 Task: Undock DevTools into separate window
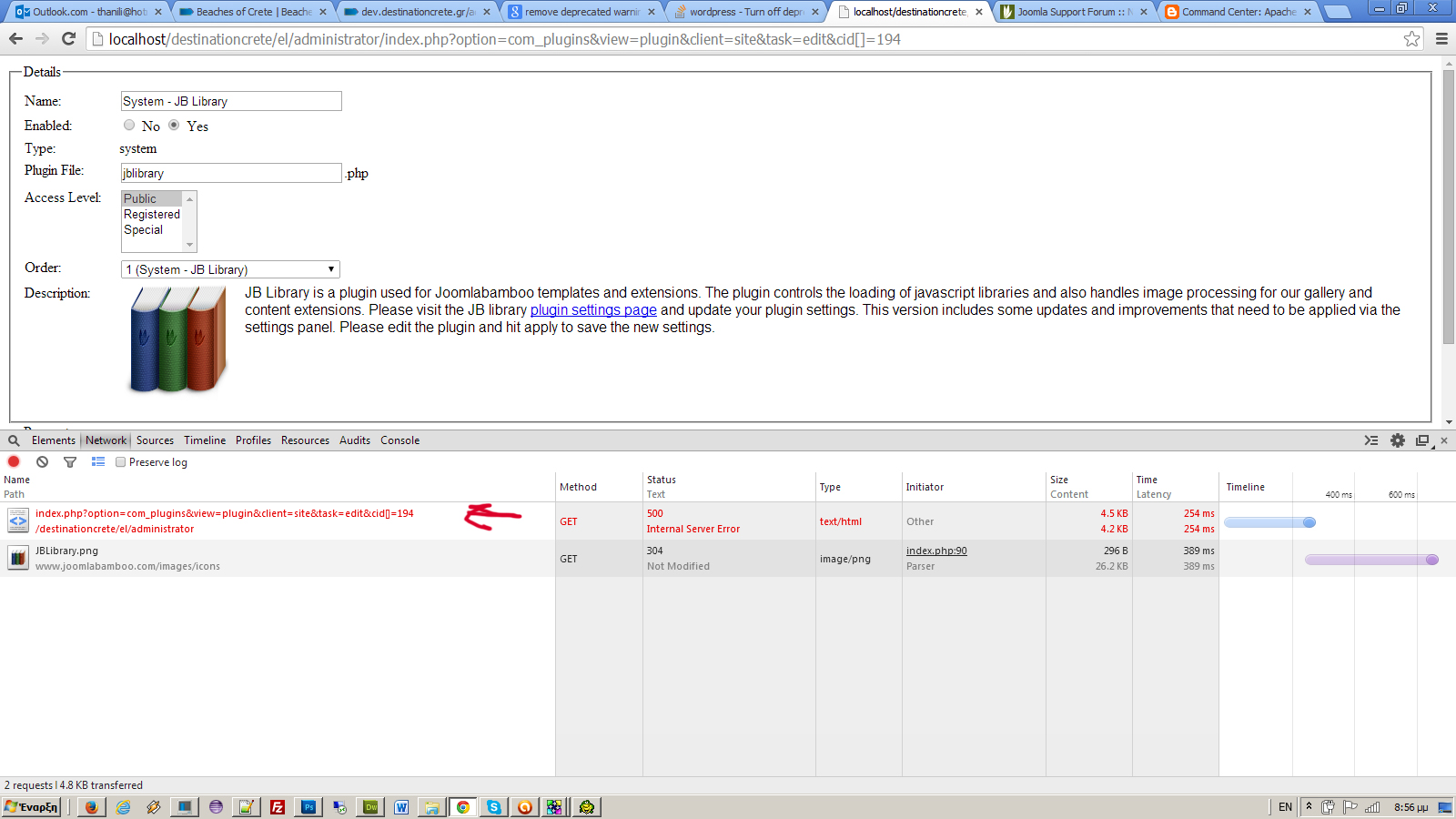(x=1423, y=440)
